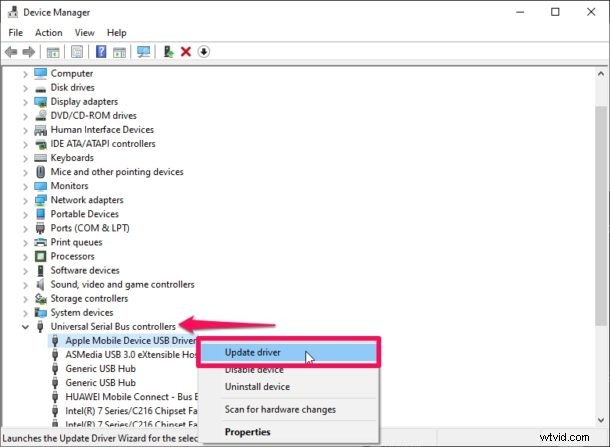Open the File menu

pyautogui.click(x=16, y=33)
